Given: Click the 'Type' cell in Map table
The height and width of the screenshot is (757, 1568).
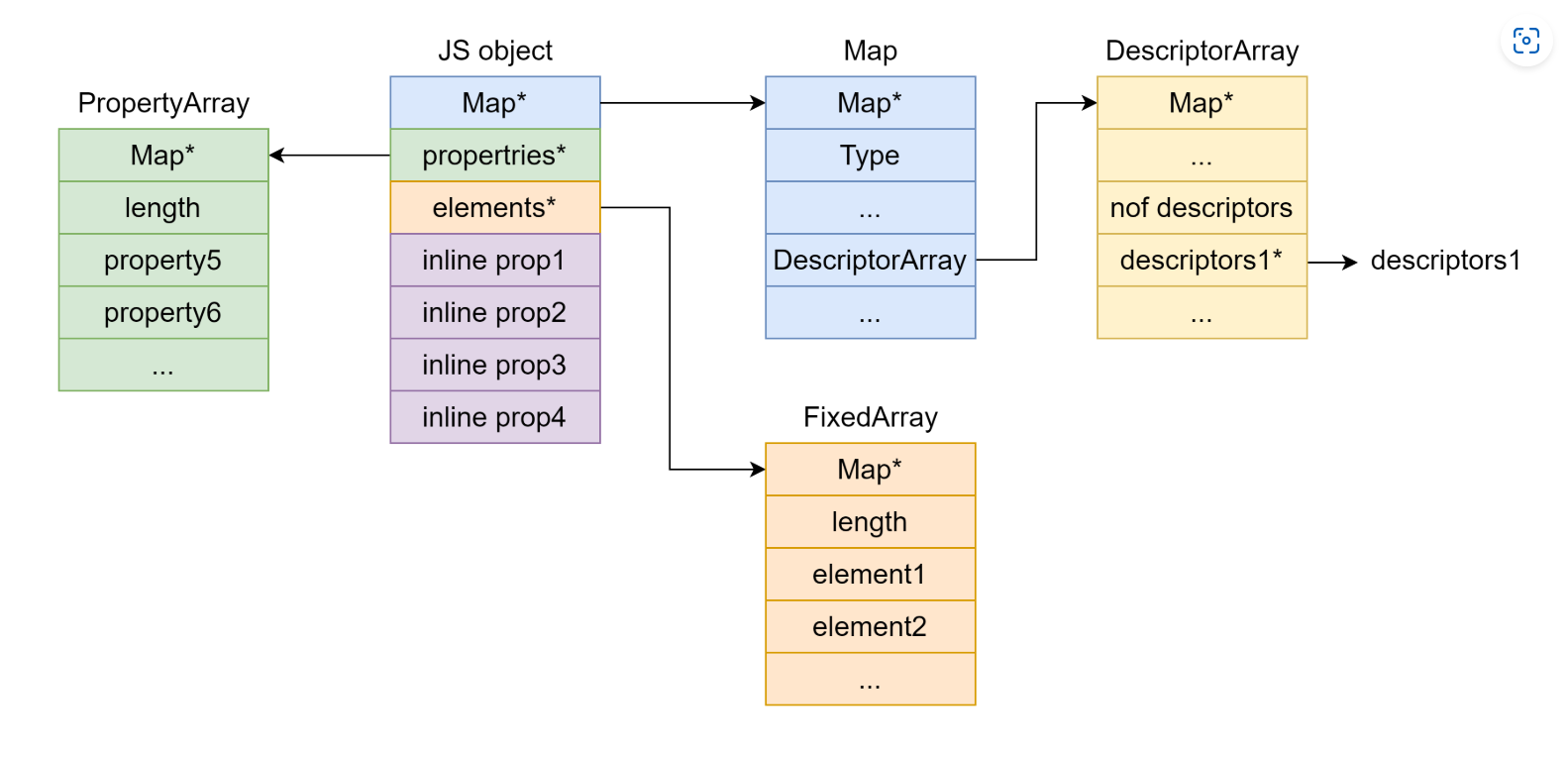Looking at the screenshot, I should [870, 156].
